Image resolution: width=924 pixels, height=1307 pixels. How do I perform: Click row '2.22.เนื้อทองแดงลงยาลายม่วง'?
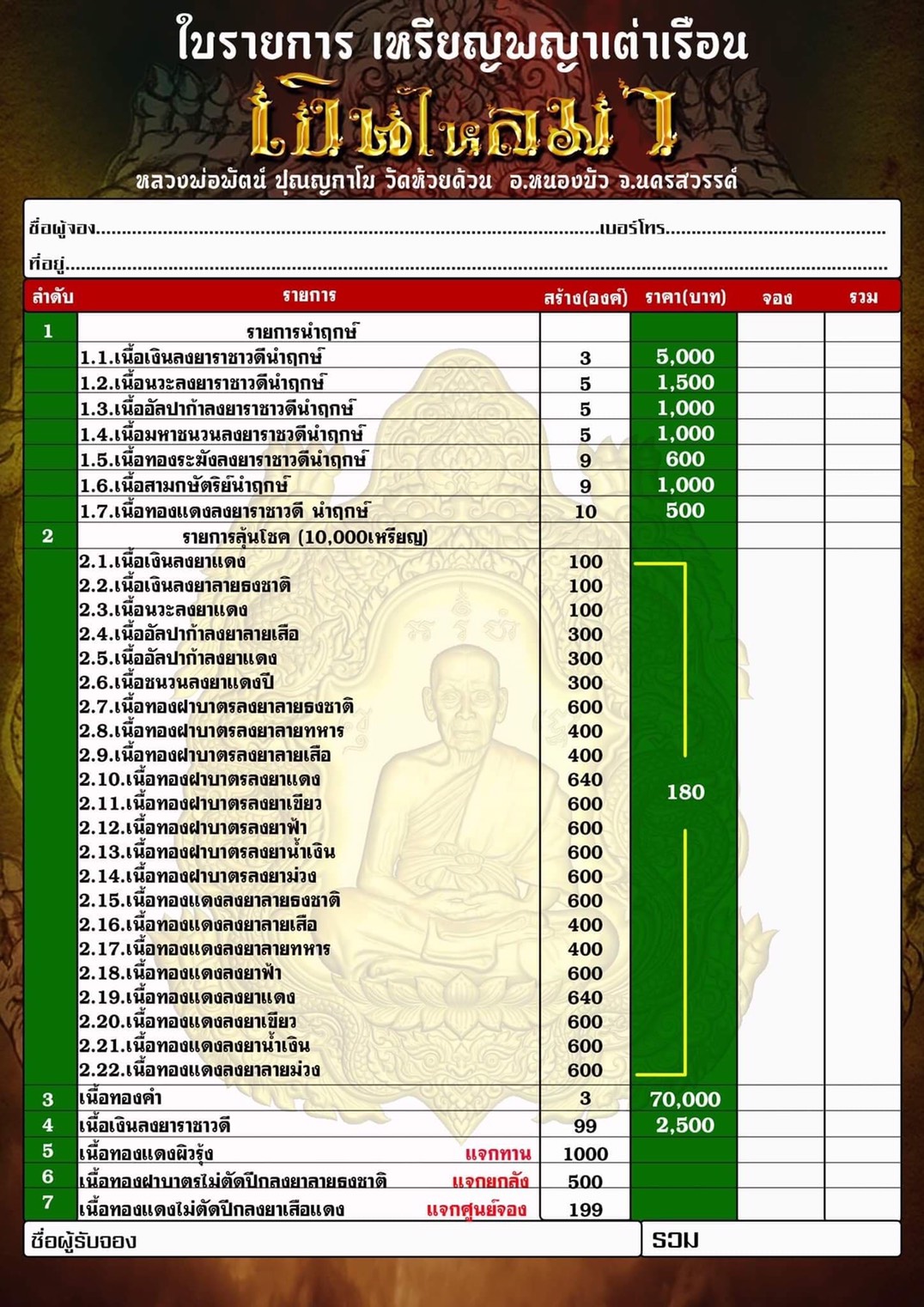pyautogui.click(x=199, y=1070)
